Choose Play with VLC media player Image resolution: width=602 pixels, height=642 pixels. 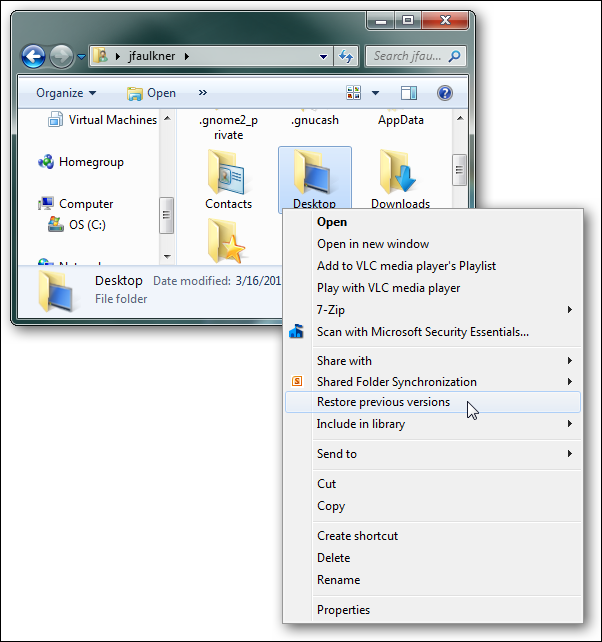(433, 288)
